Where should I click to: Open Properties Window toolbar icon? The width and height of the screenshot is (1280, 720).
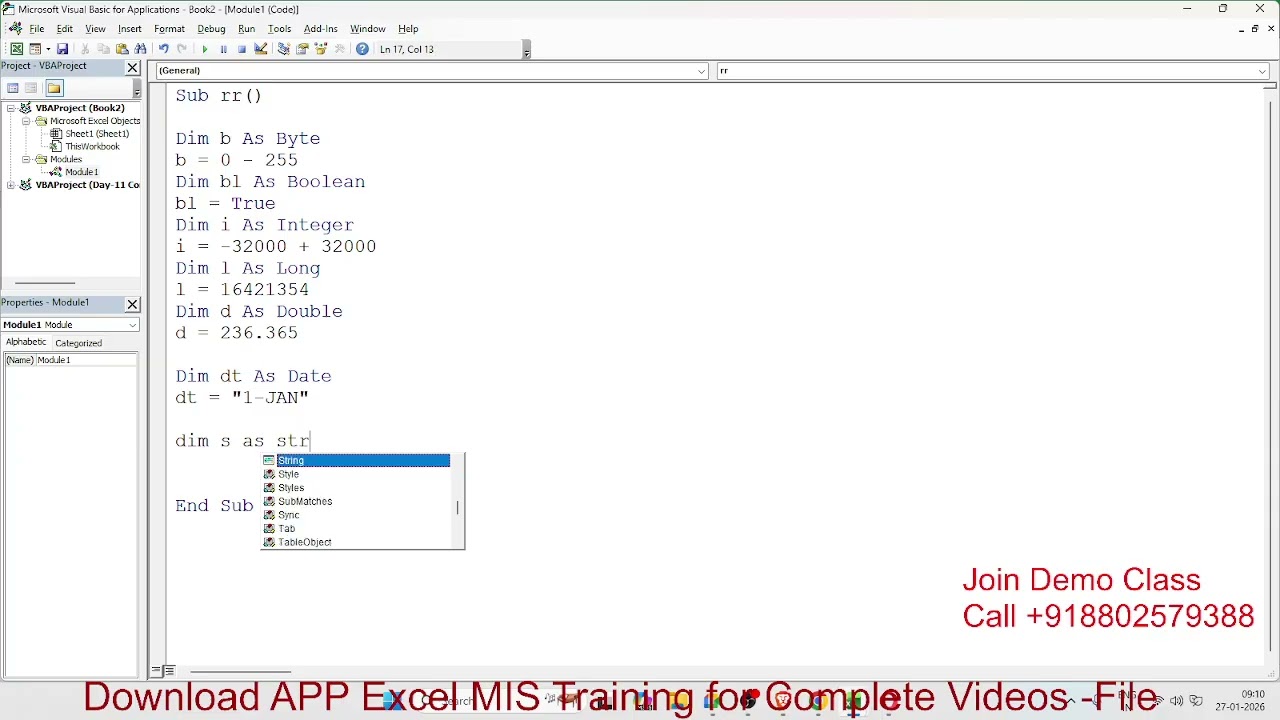tap(302, 49)
